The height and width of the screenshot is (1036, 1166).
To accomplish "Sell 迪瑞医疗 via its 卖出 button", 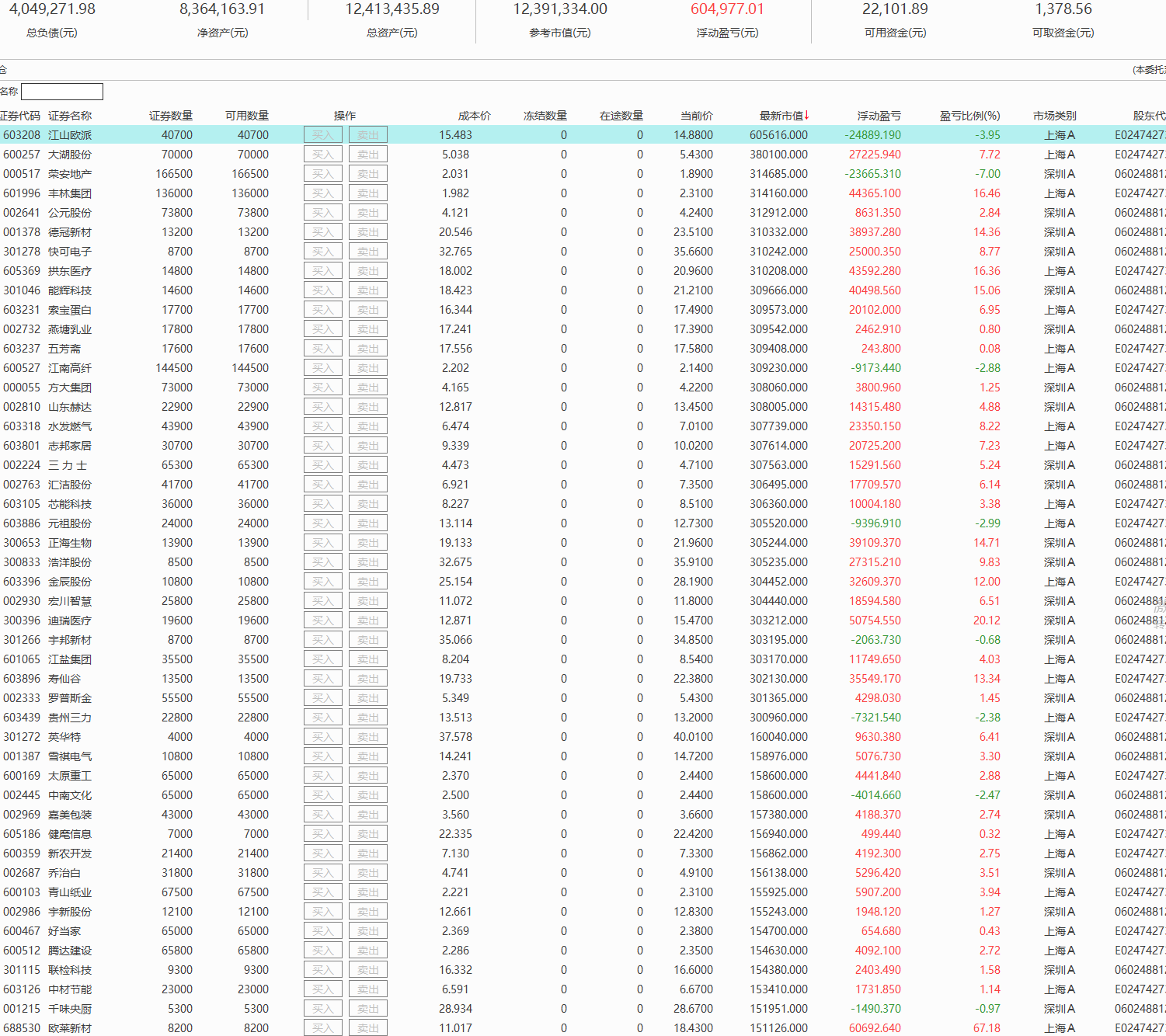I will (367, 621).
